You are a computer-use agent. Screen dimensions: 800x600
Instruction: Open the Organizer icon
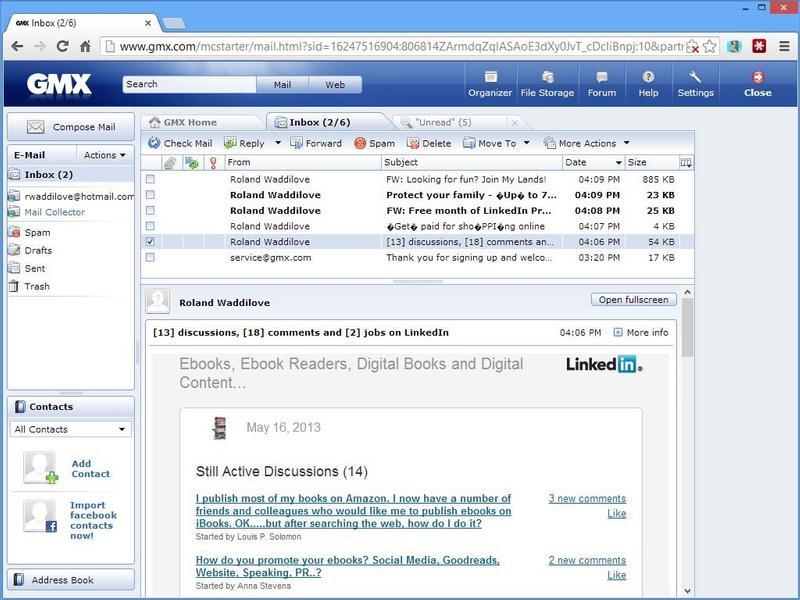click(x=490, y=77)
